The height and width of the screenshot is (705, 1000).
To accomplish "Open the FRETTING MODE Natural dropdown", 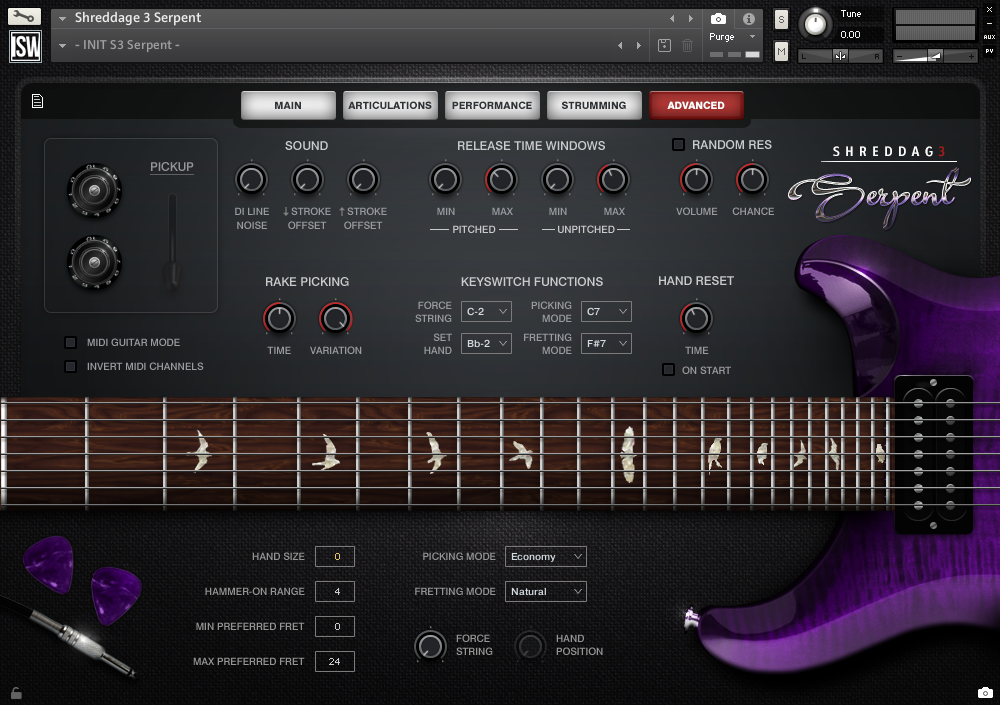I will pyautogui.click(x=545, y=591).
